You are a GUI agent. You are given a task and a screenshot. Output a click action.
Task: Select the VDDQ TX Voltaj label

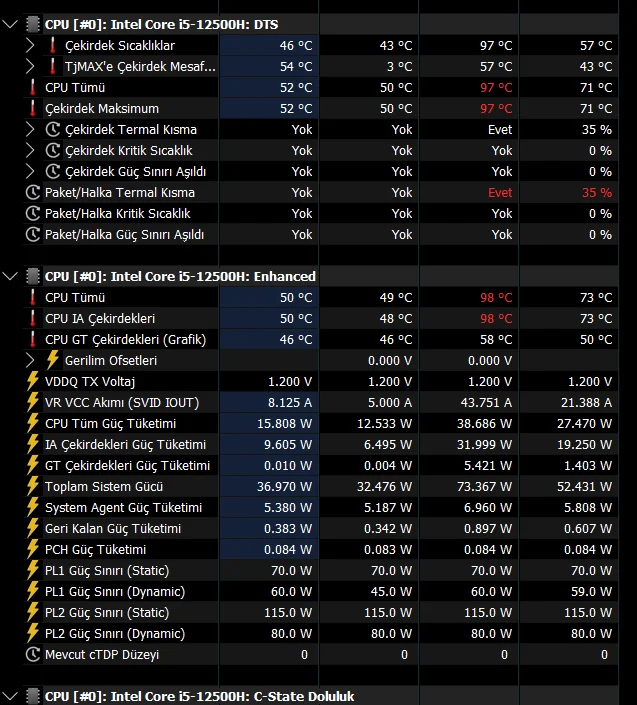[90, 382]
